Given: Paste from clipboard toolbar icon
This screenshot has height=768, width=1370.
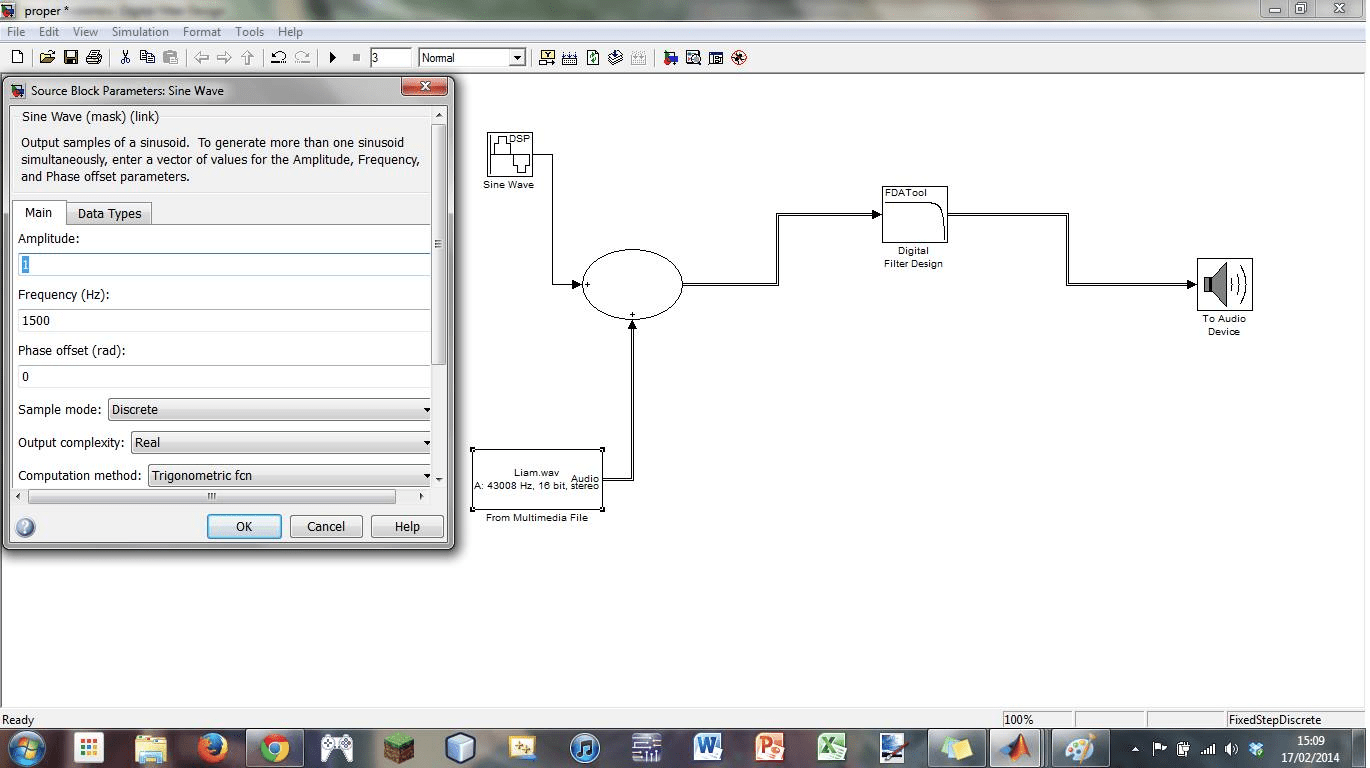Looking at the screenshot, I should pos(170,58).
